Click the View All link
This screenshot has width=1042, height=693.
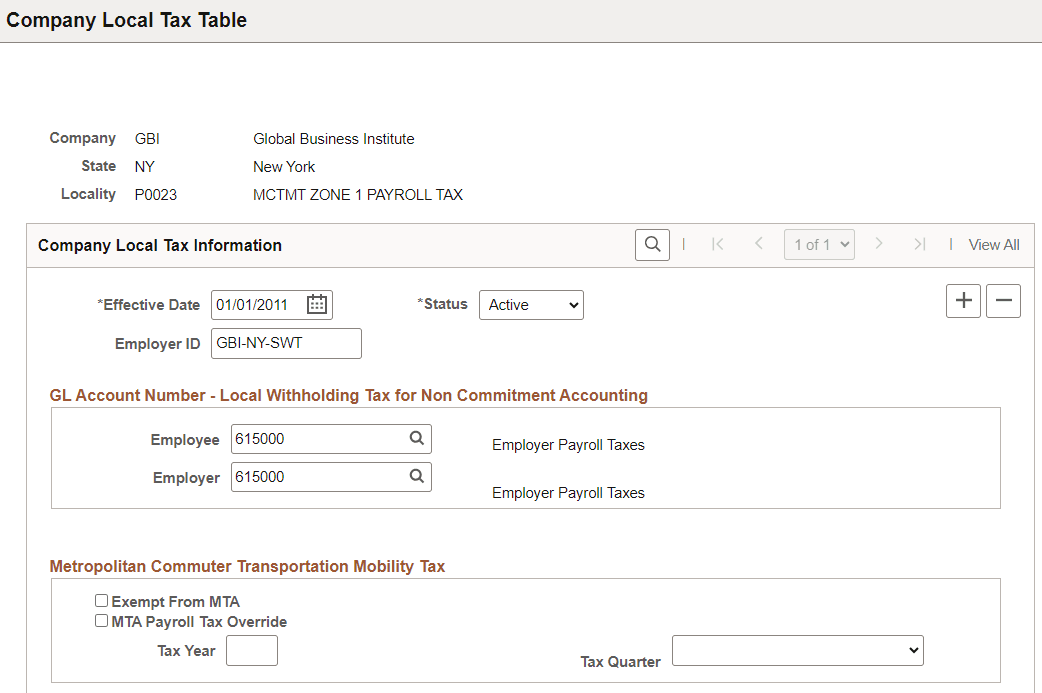(x=993, y=244)
